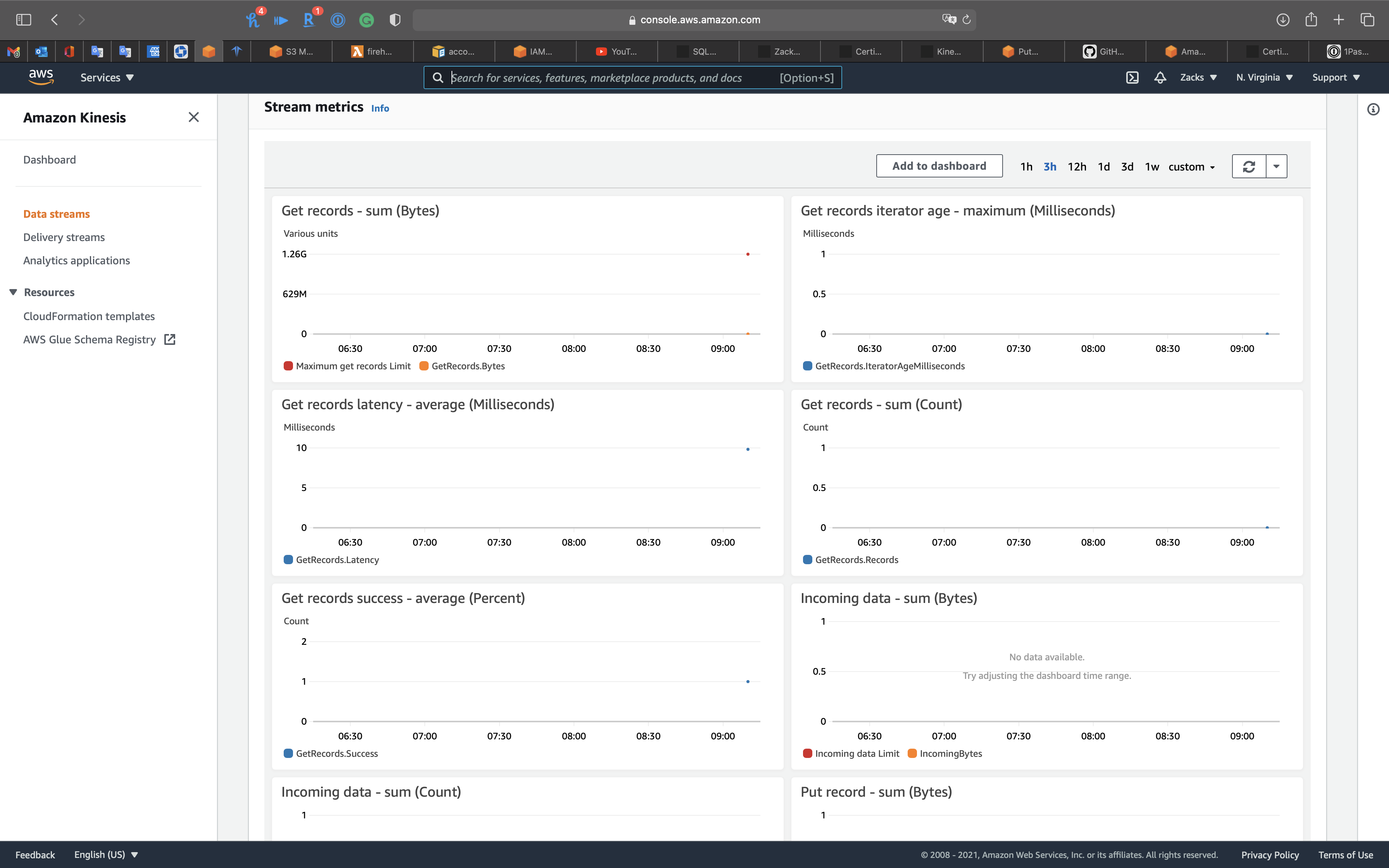
Task: Click the refresh metrics icon button
Action: (1249, 167)
